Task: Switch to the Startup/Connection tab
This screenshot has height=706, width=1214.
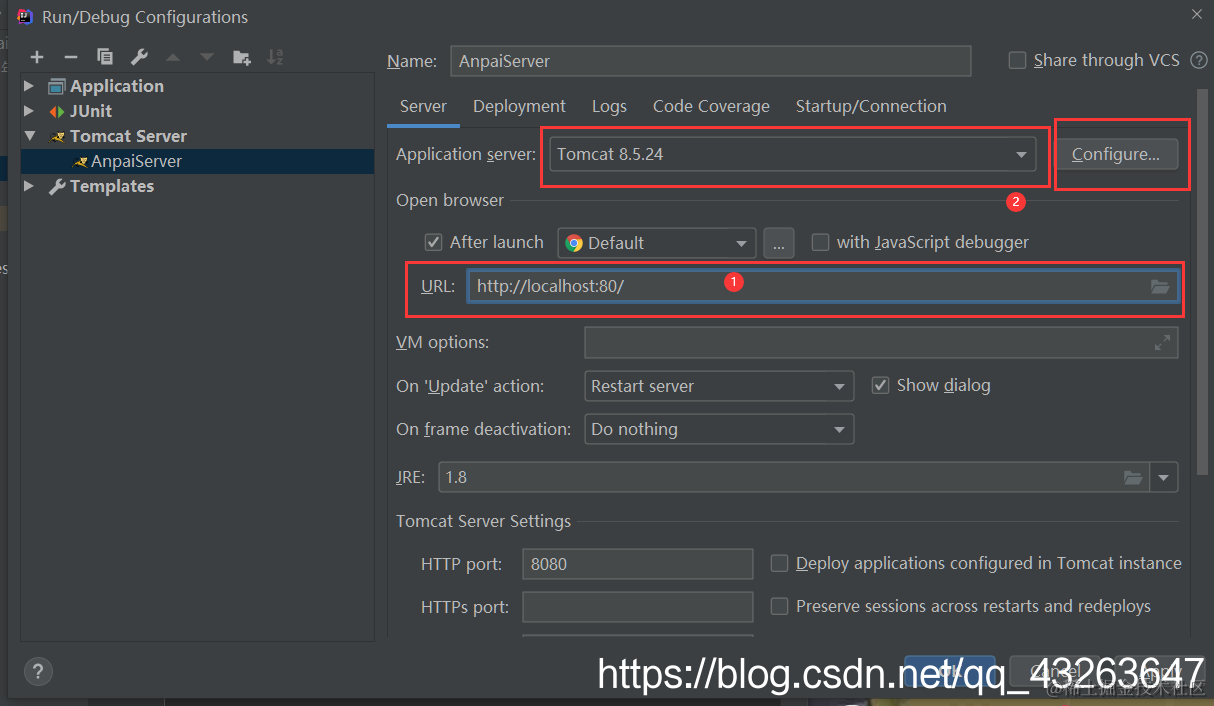Action: click(871, 106)
